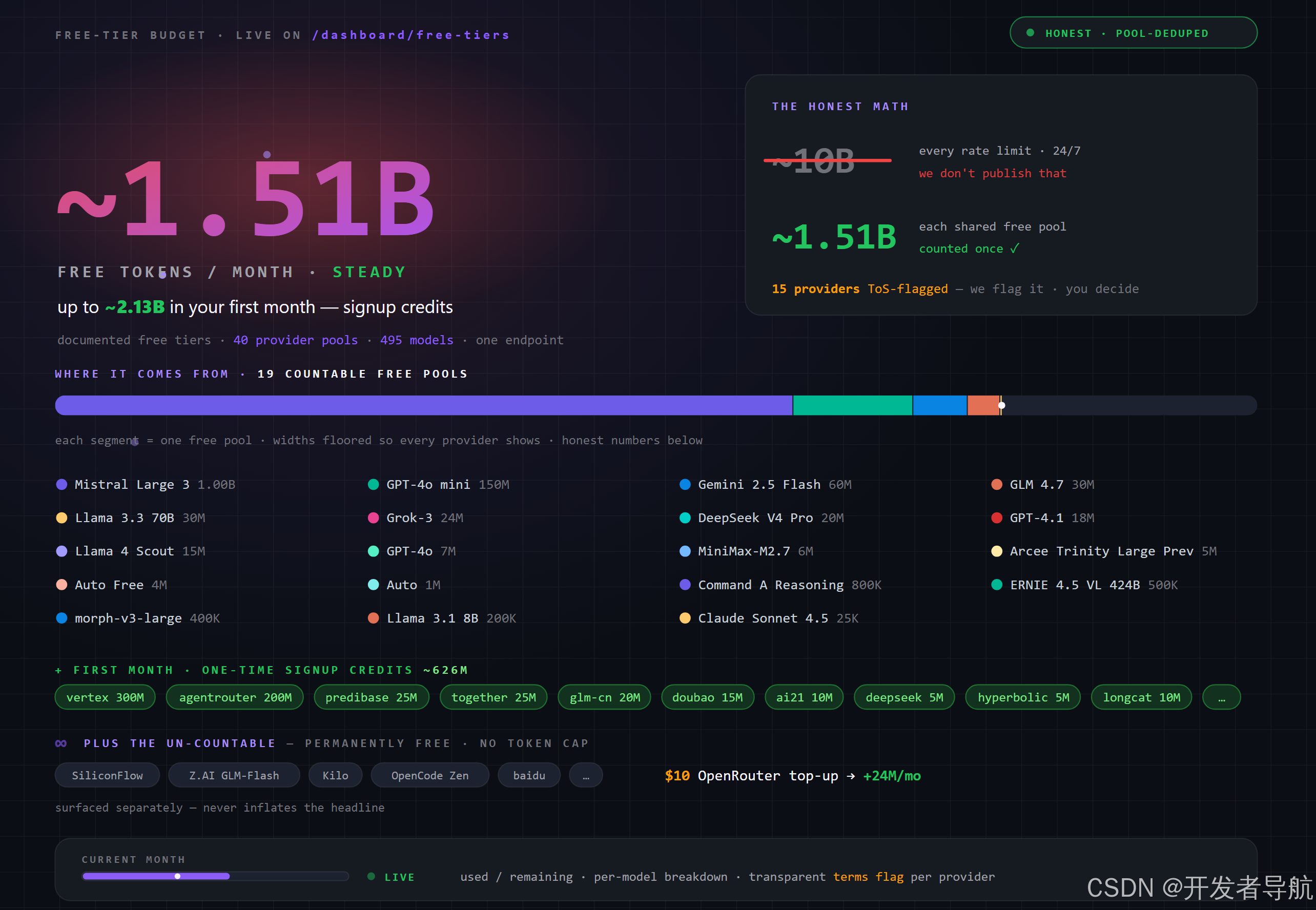
Task: Click the green '+24M/mo' value
Action: click(x=892, y=776)
